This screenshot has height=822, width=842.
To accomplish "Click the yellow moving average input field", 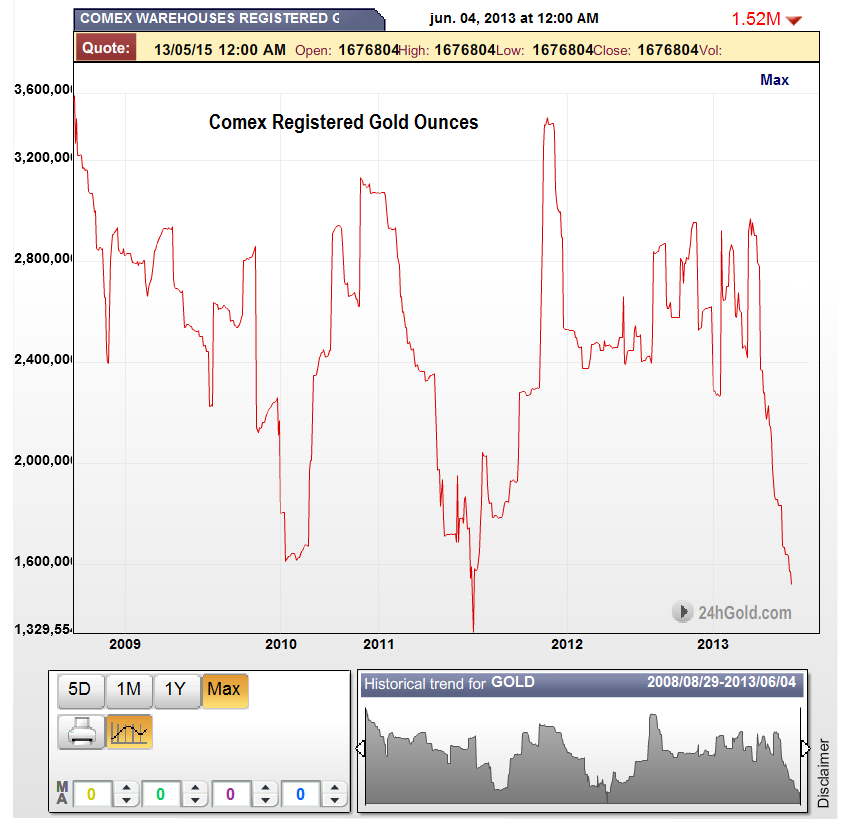I will click(92, 794).
